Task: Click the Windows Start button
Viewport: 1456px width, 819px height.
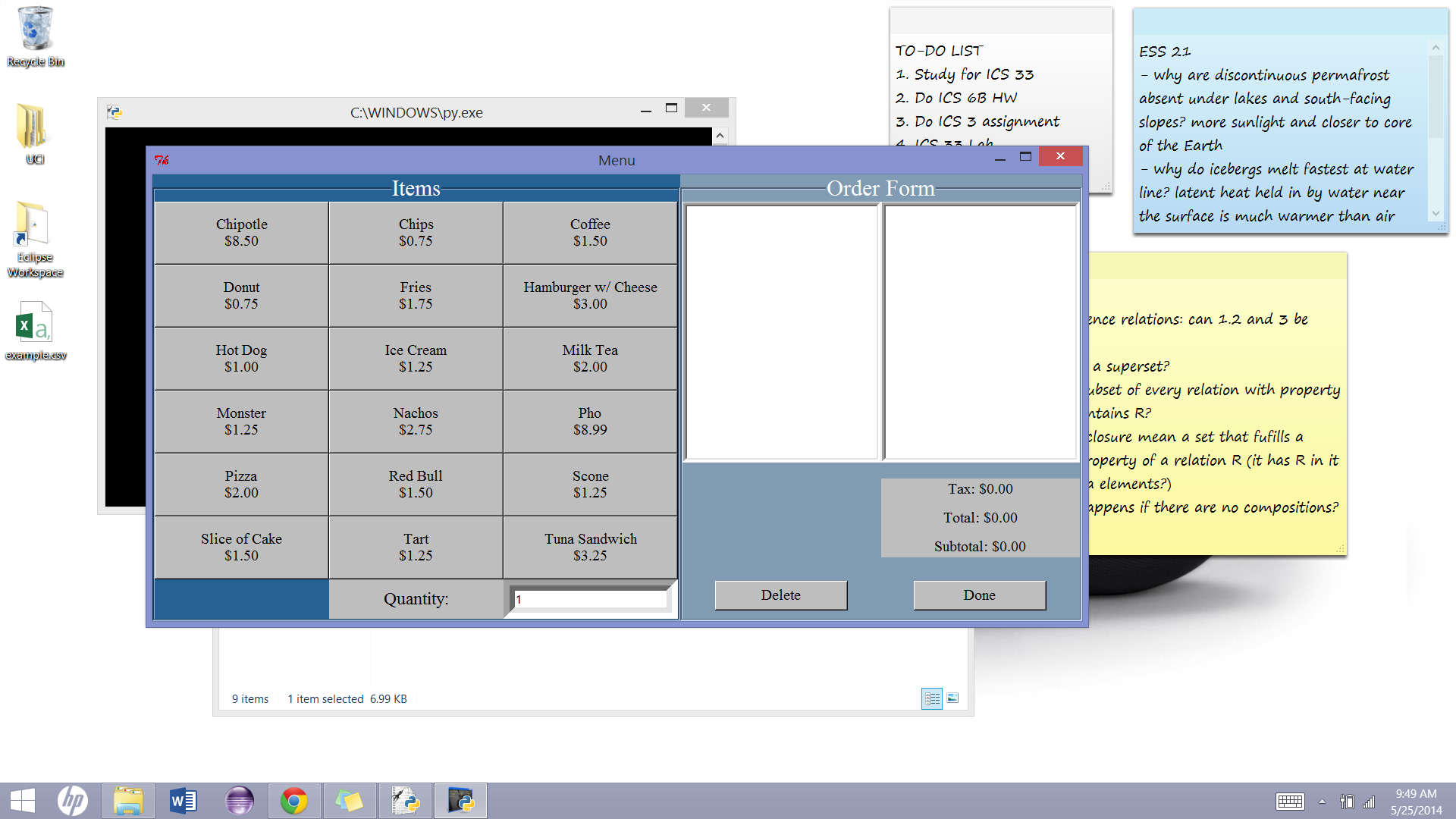Action: [x=23, y=801]
